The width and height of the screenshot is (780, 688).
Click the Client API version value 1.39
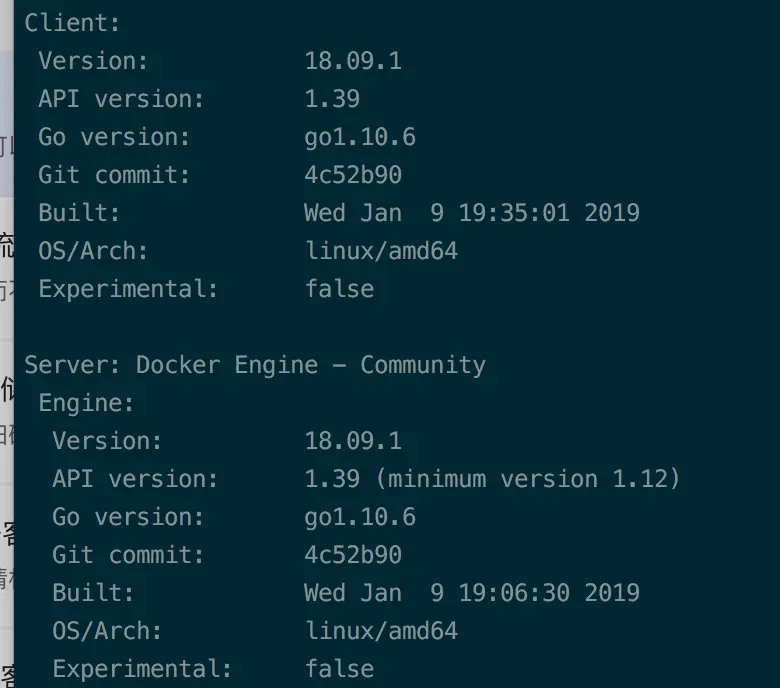(x=332, y=99)
